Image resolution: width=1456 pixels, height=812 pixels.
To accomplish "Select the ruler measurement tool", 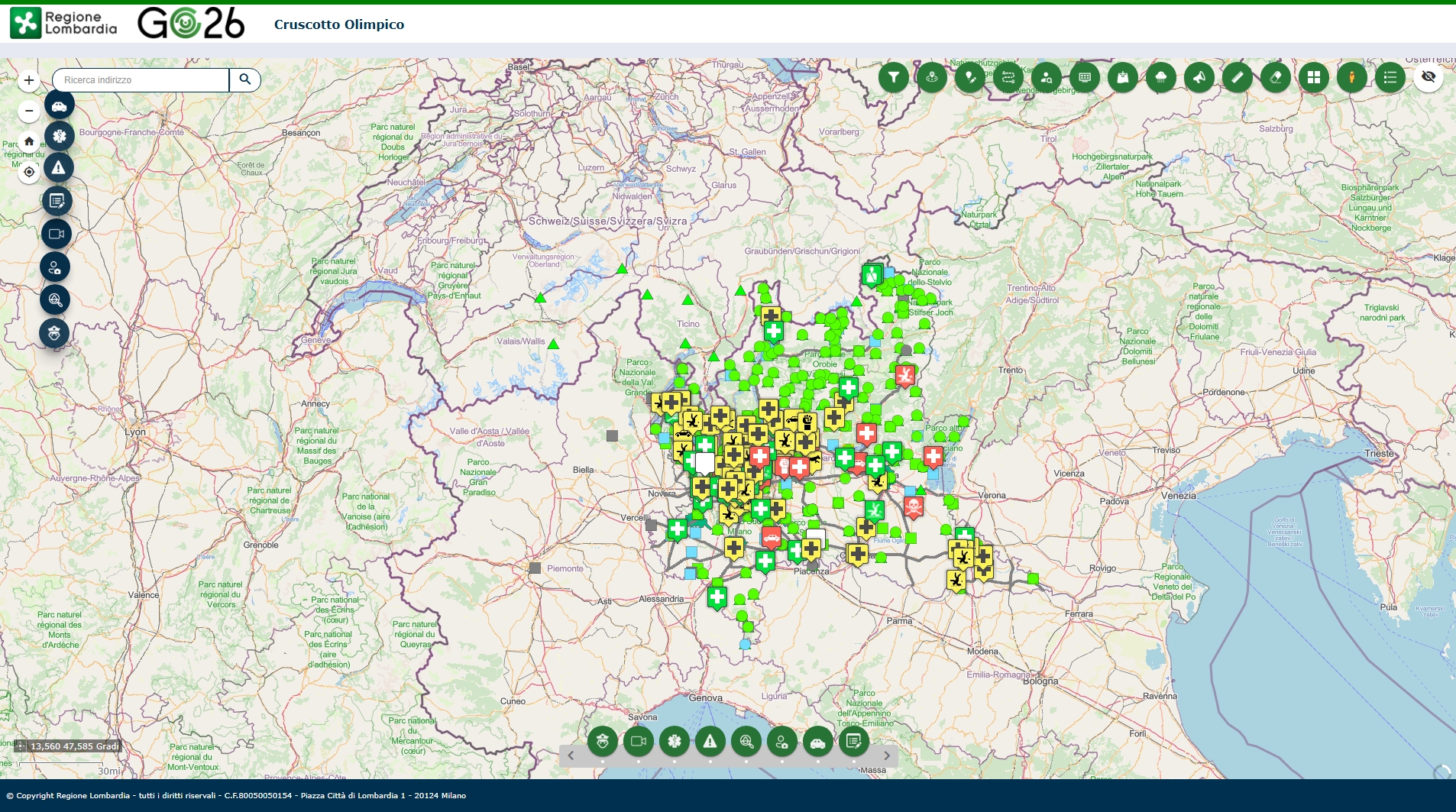I will tap(1237, 77).
